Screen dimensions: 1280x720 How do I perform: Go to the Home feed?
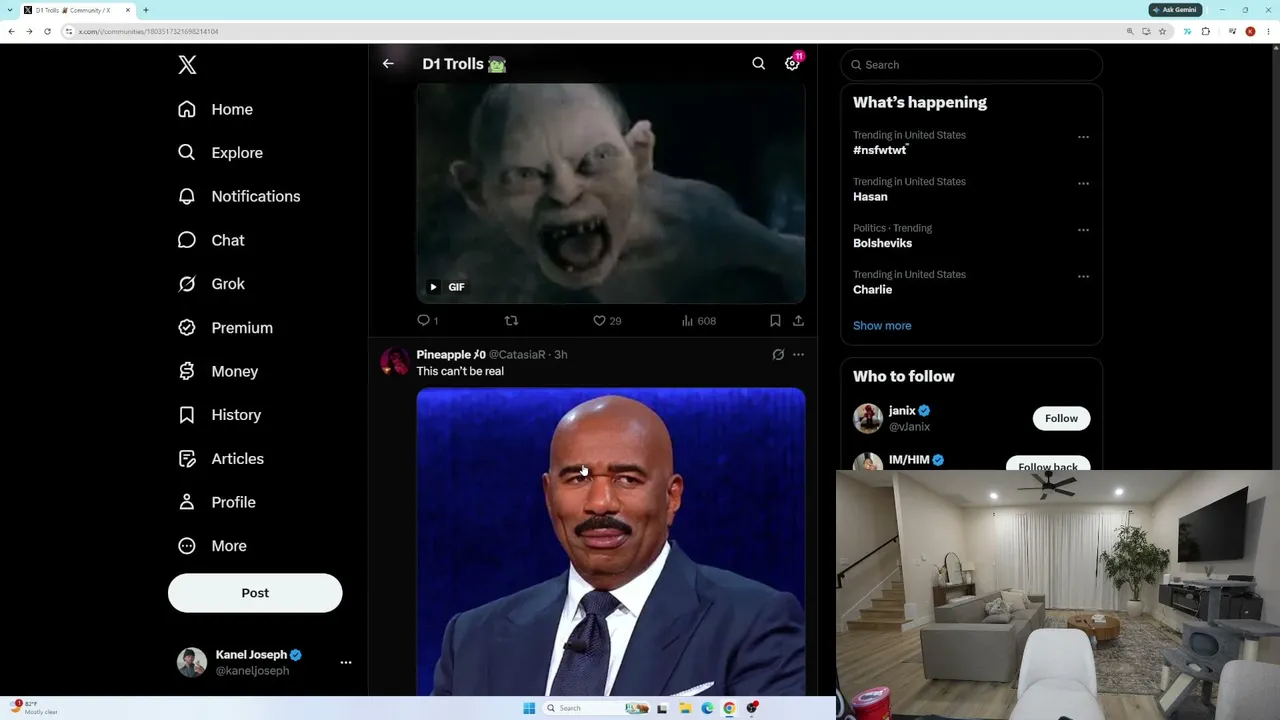click(215, 109)
